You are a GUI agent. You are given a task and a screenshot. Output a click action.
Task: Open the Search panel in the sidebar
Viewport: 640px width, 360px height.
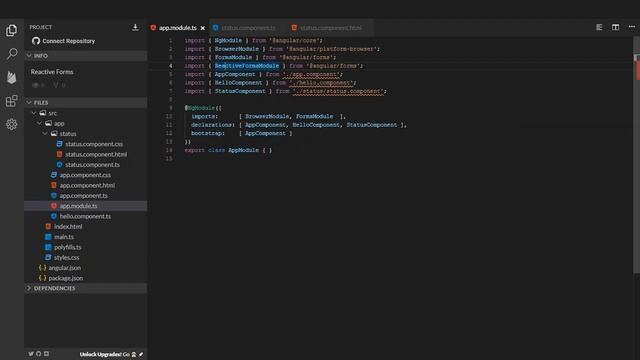pos(12,53)
